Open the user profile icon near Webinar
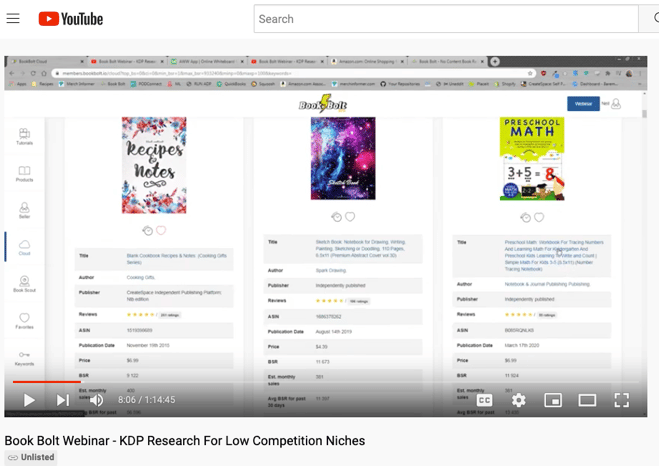The width and height of the screenshot is (659, 466). point(616,103)
